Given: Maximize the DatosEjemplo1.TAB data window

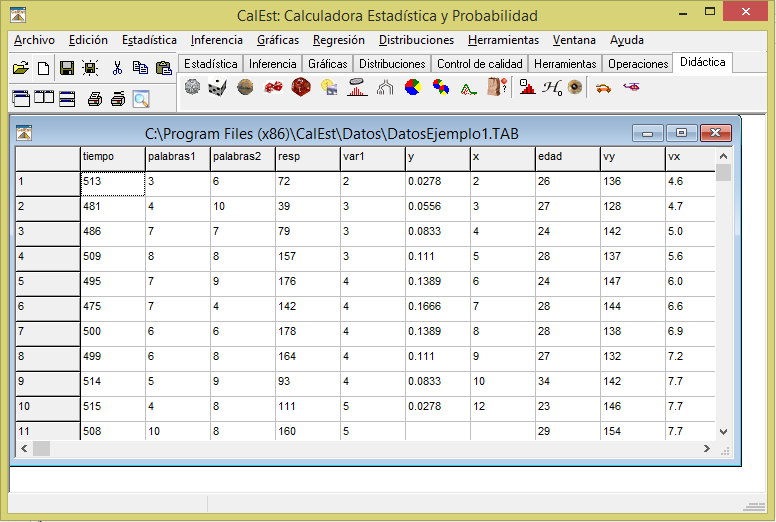Looking at the screenshot, I should (681, 133).
